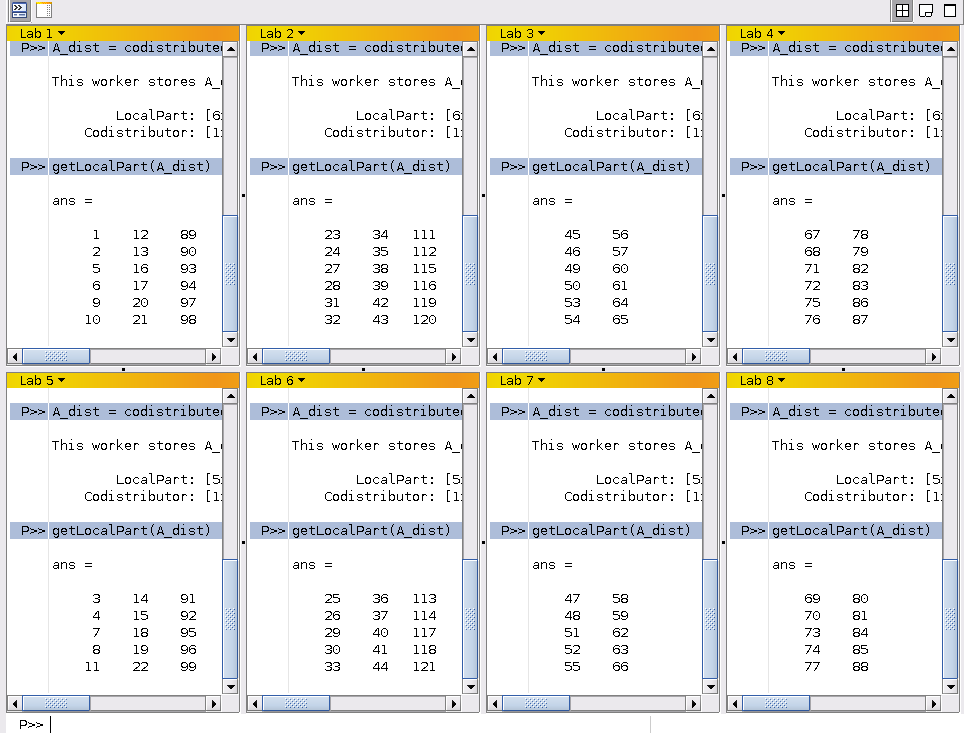
Task: Click the Lab 3 title bar
Action: point(602,33)
